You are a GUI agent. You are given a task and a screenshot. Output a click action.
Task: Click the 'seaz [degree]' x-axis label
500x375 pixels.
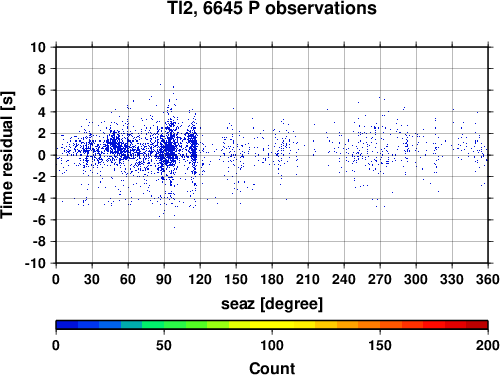(272, 304)
